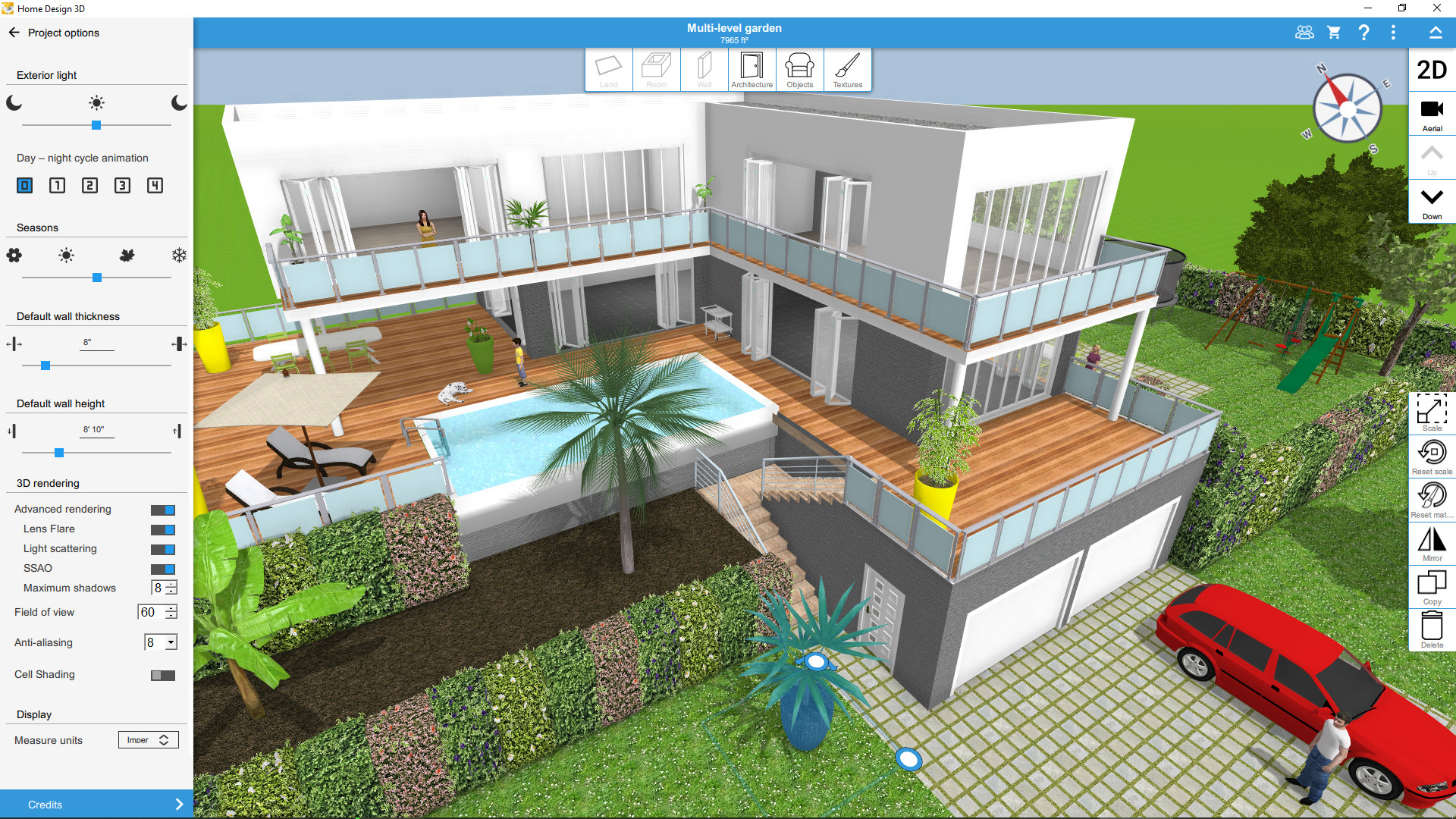Switch to 2D view mode
The image size is (1456, 819).
[1433, 70]
